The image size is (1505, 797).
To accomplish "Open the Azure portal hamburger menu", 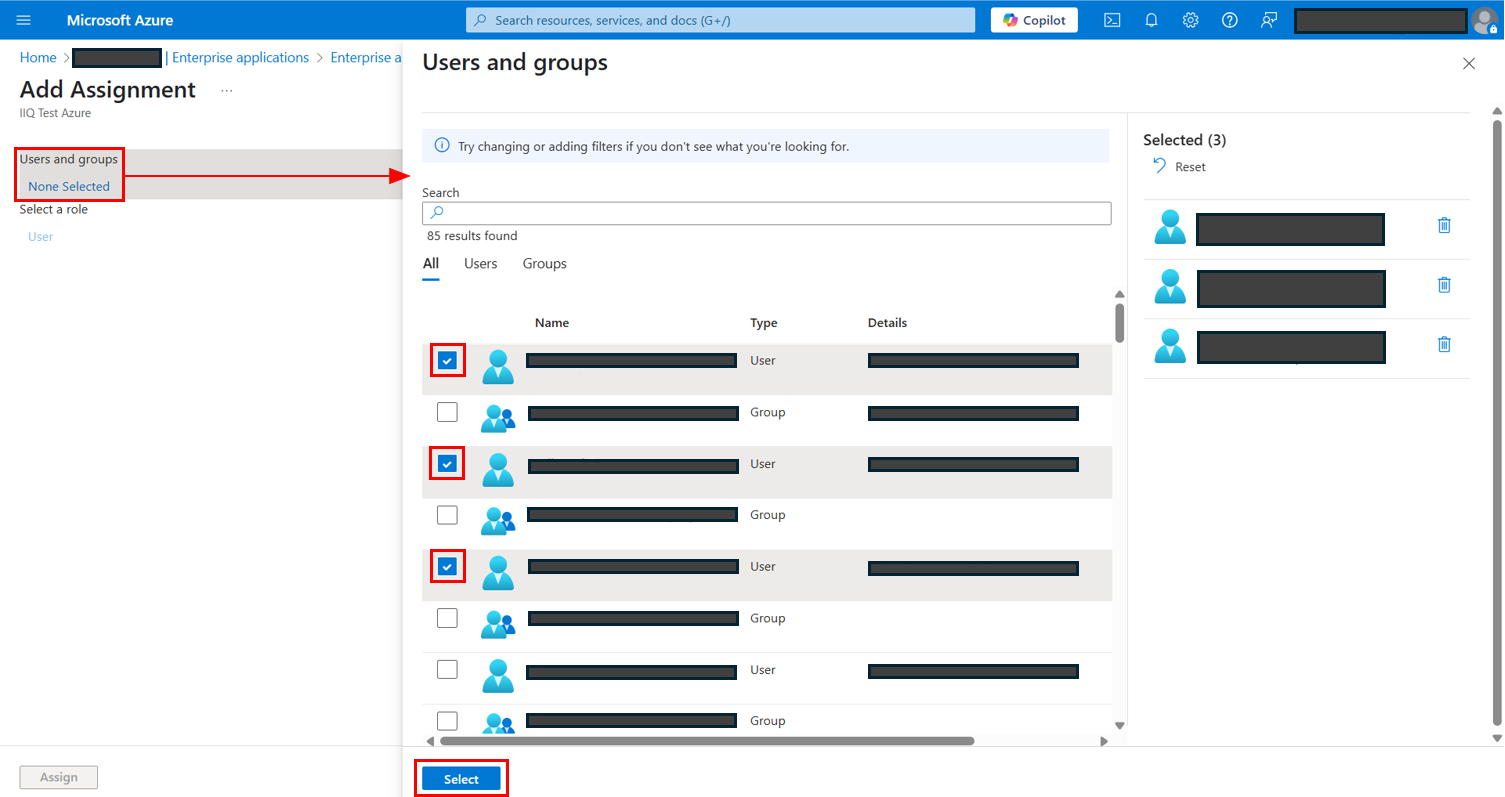I will [x=24, y=20].
